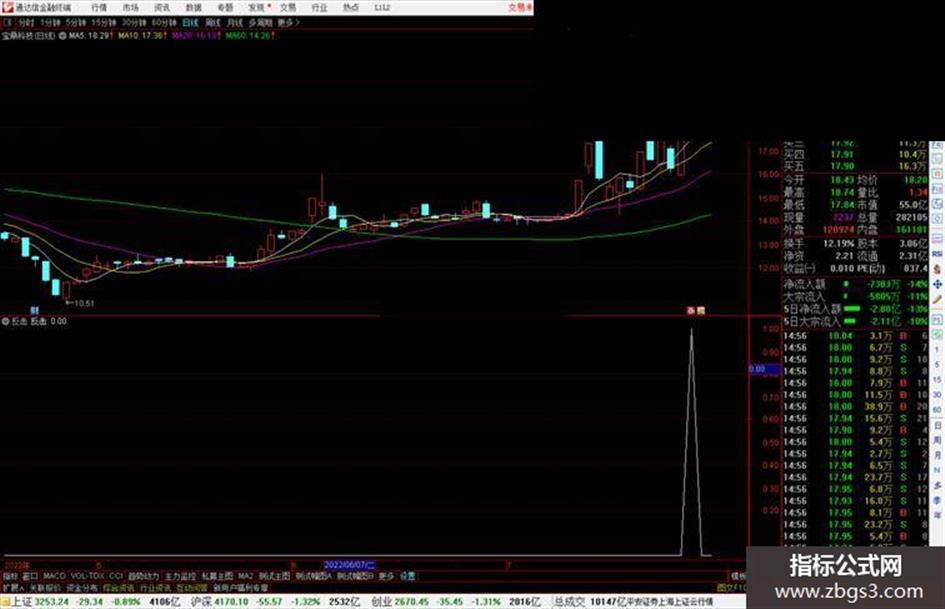Open the 行业资讯 tab
The image size is (945, 609).
[155, 587]
